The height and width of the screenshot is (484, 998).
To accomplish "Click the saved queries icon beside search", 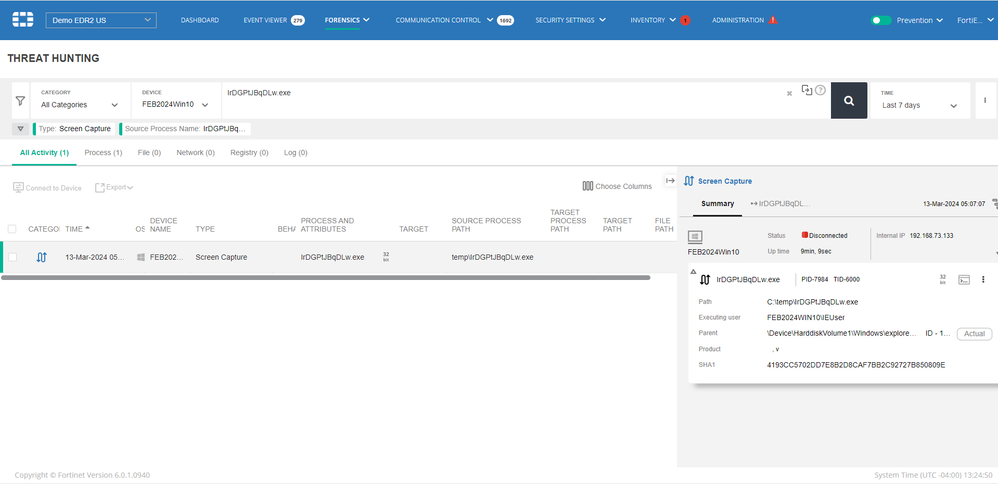I will pos(806,90).
